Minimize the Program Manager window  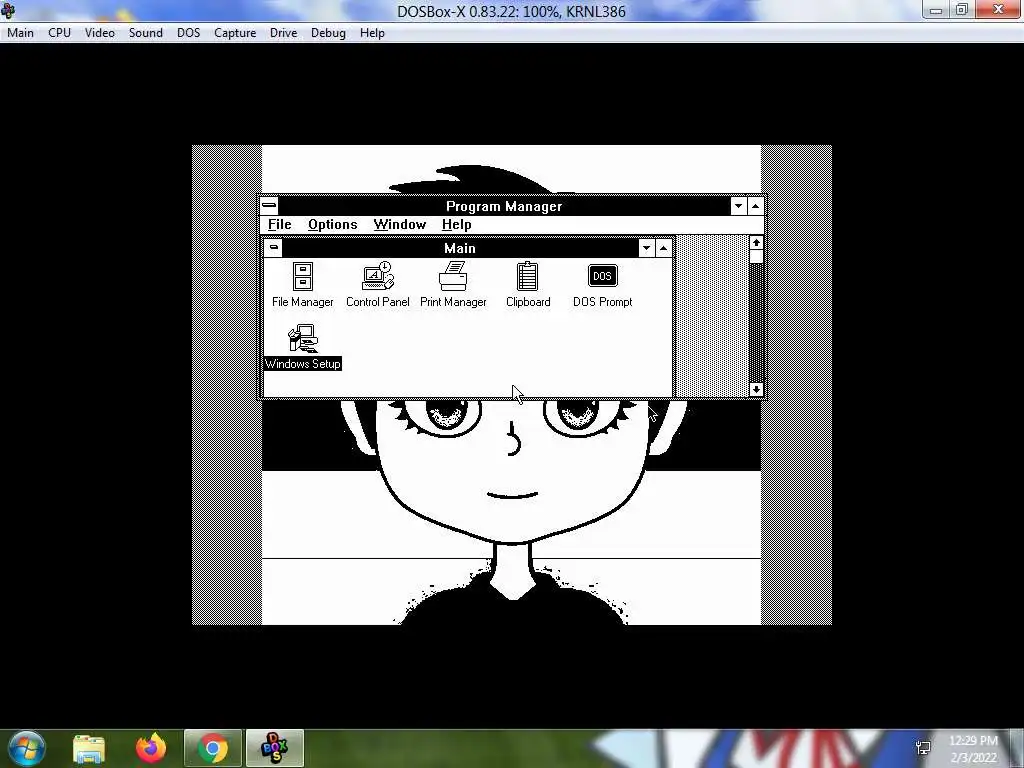[739, 206]
